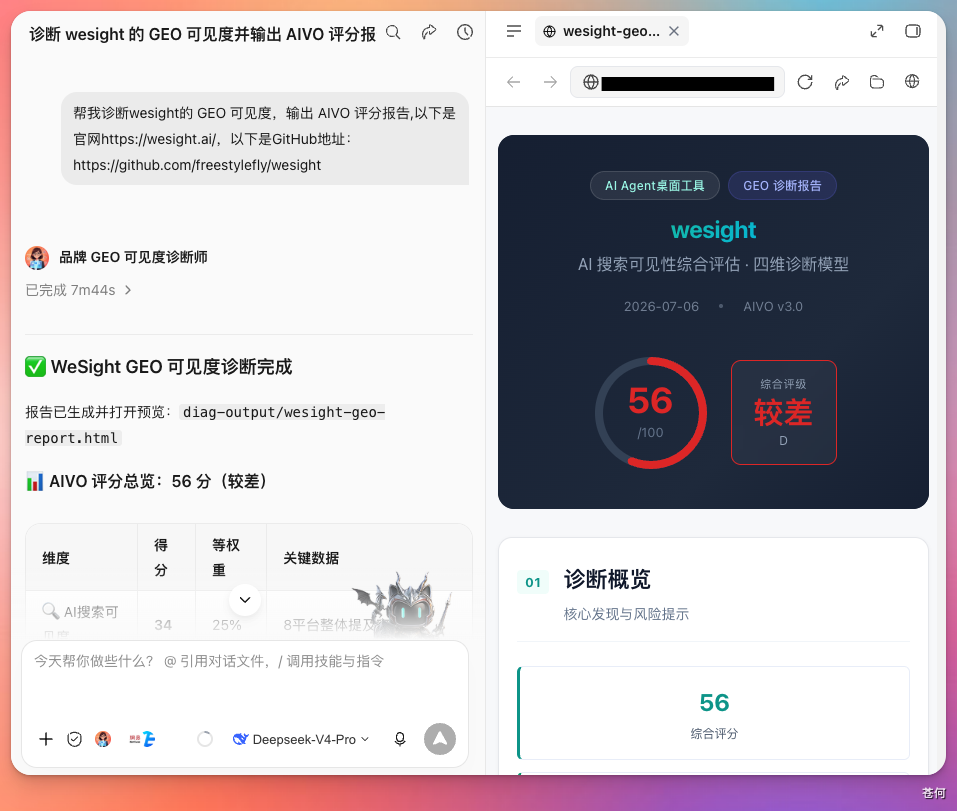Start voice input with microphone icon

(x=400, y=739)
